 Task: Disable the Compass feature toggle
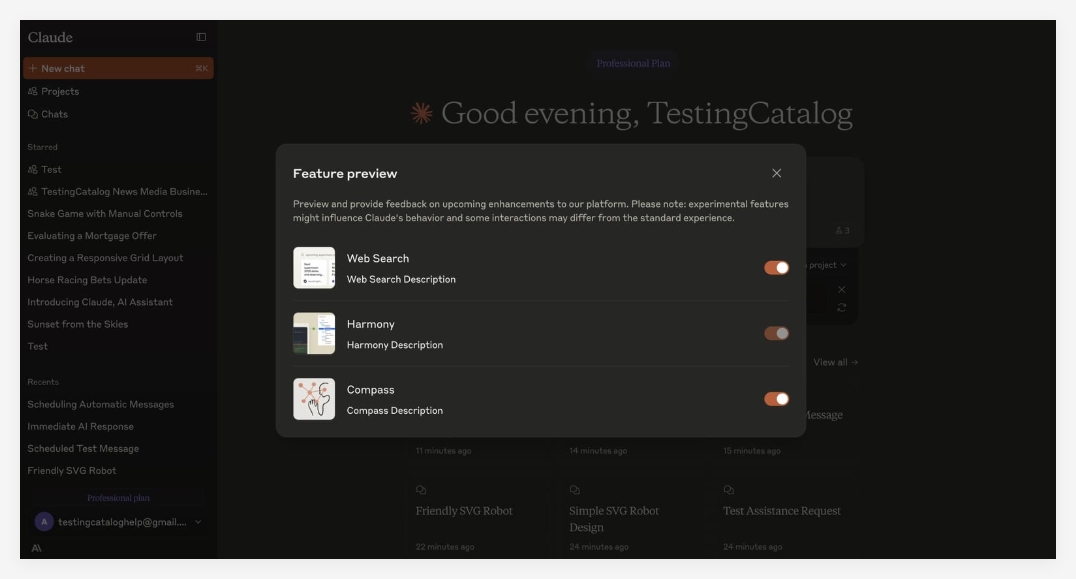coord(776,399)
